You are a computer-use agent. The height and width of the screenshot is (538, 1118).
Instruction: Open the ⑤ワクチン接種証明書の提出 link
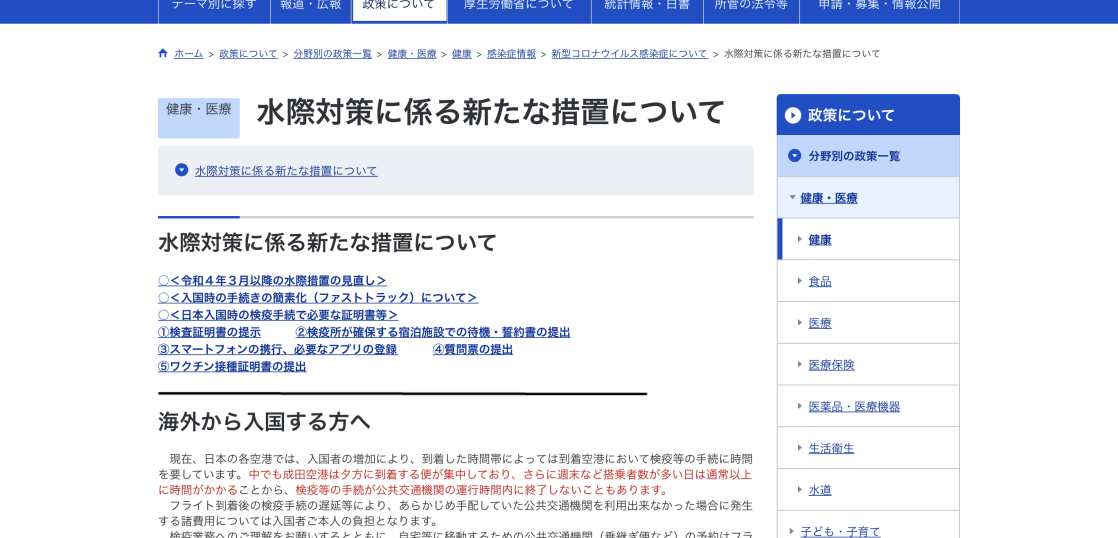click(232, 367)
